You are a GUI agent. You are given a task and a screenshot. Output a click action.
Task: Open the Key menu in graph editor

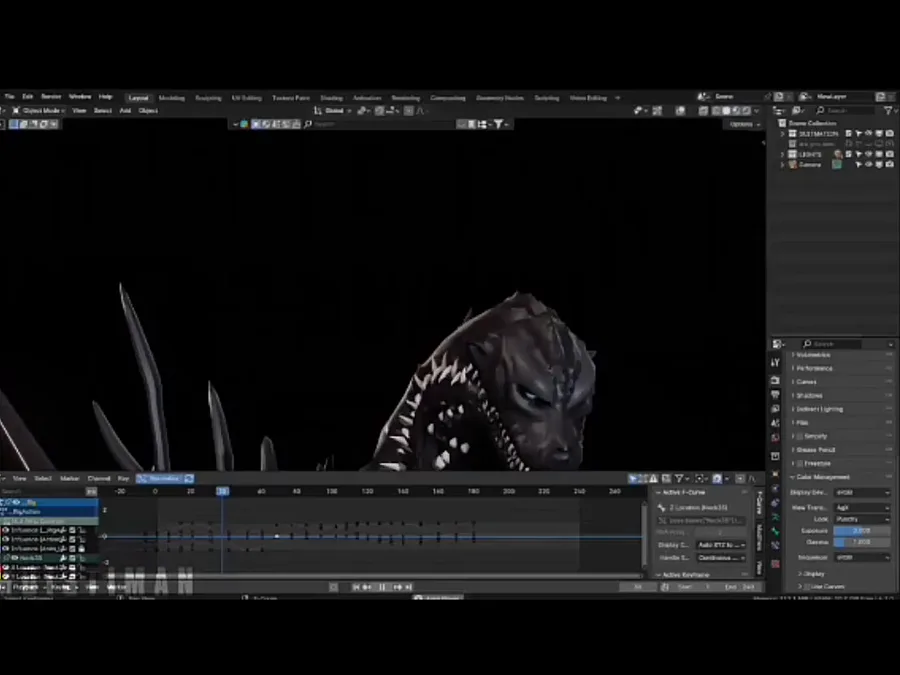123,479
